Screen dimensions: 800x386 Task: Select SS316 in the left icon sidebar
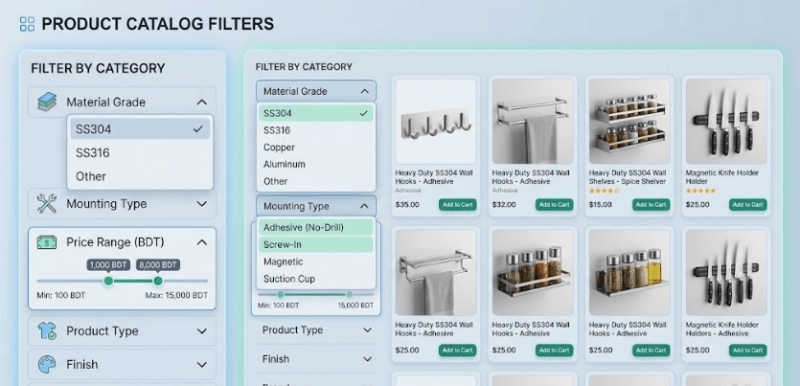140,153
